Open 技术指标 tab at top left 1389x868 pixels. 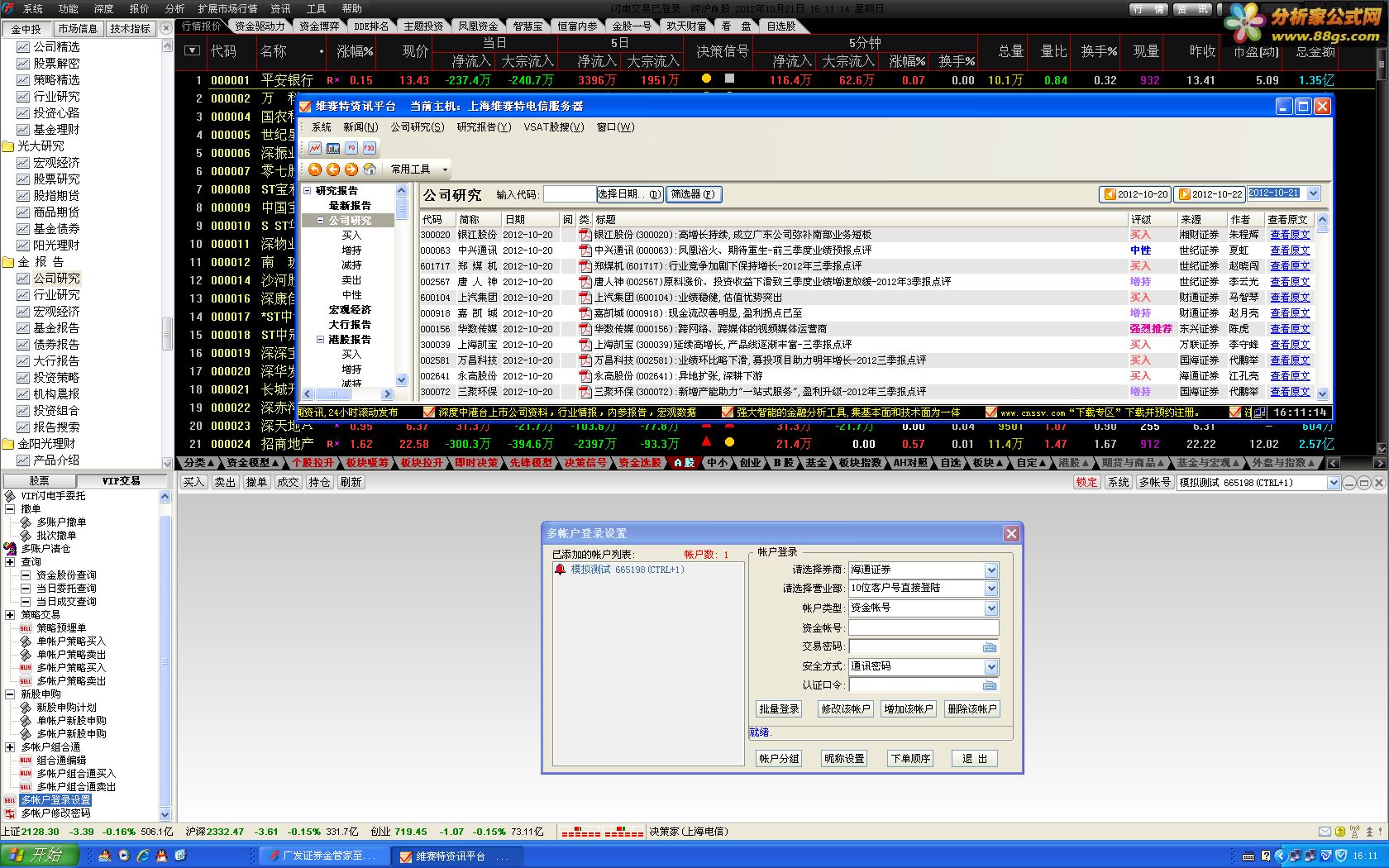tap(130, 28)
